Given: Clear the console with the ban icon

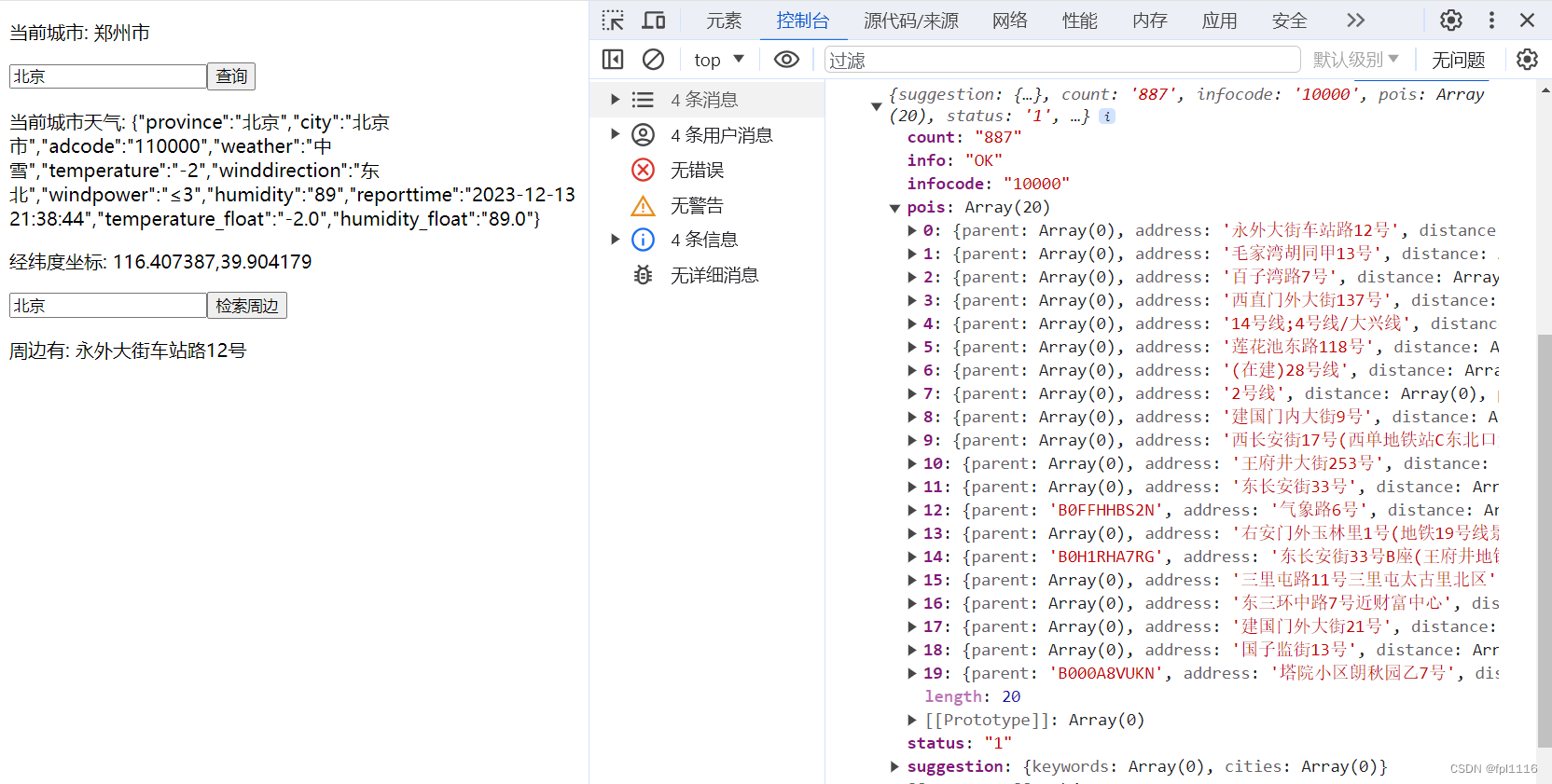Looking at the screenshot, I should point(654,60).
